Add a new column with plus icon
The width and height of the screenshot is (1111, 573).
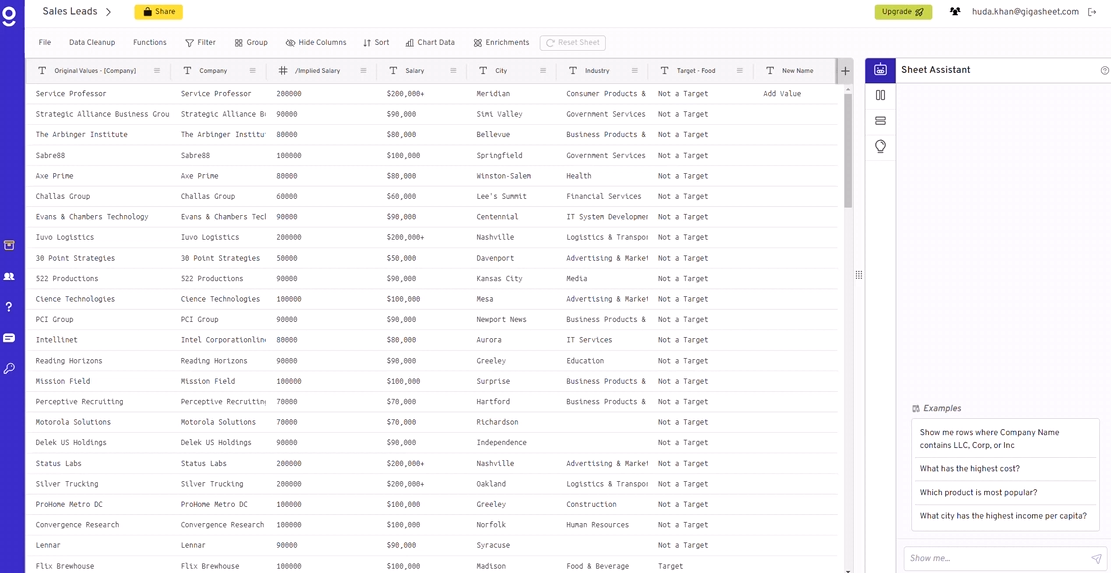(845, 71)
